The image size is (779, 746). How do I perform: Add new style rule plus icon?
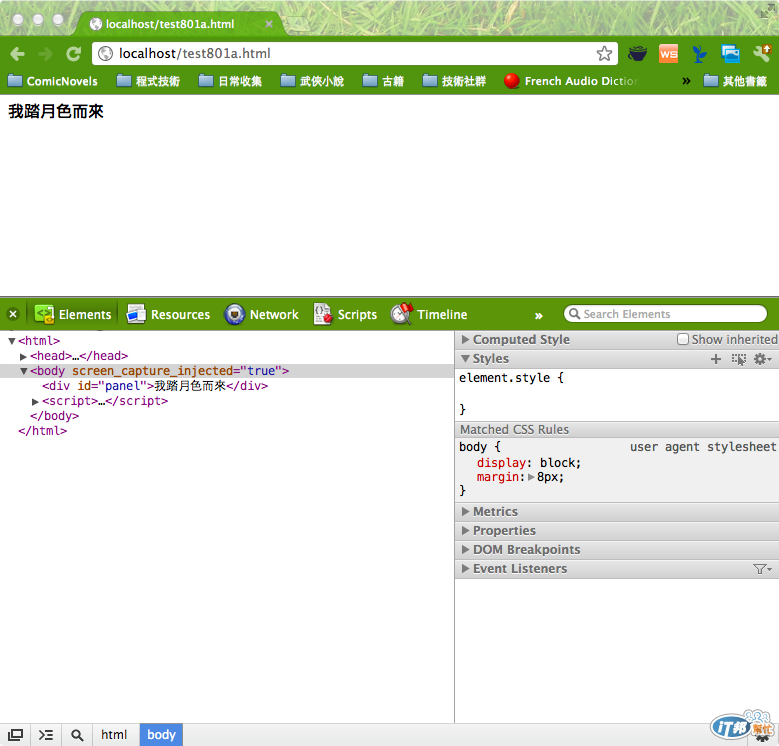[716, 359]
